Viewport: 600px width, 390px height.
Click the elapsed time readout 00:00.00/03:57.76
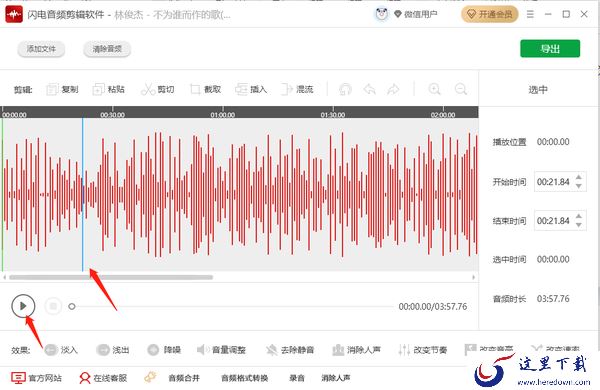pos(433,307)
